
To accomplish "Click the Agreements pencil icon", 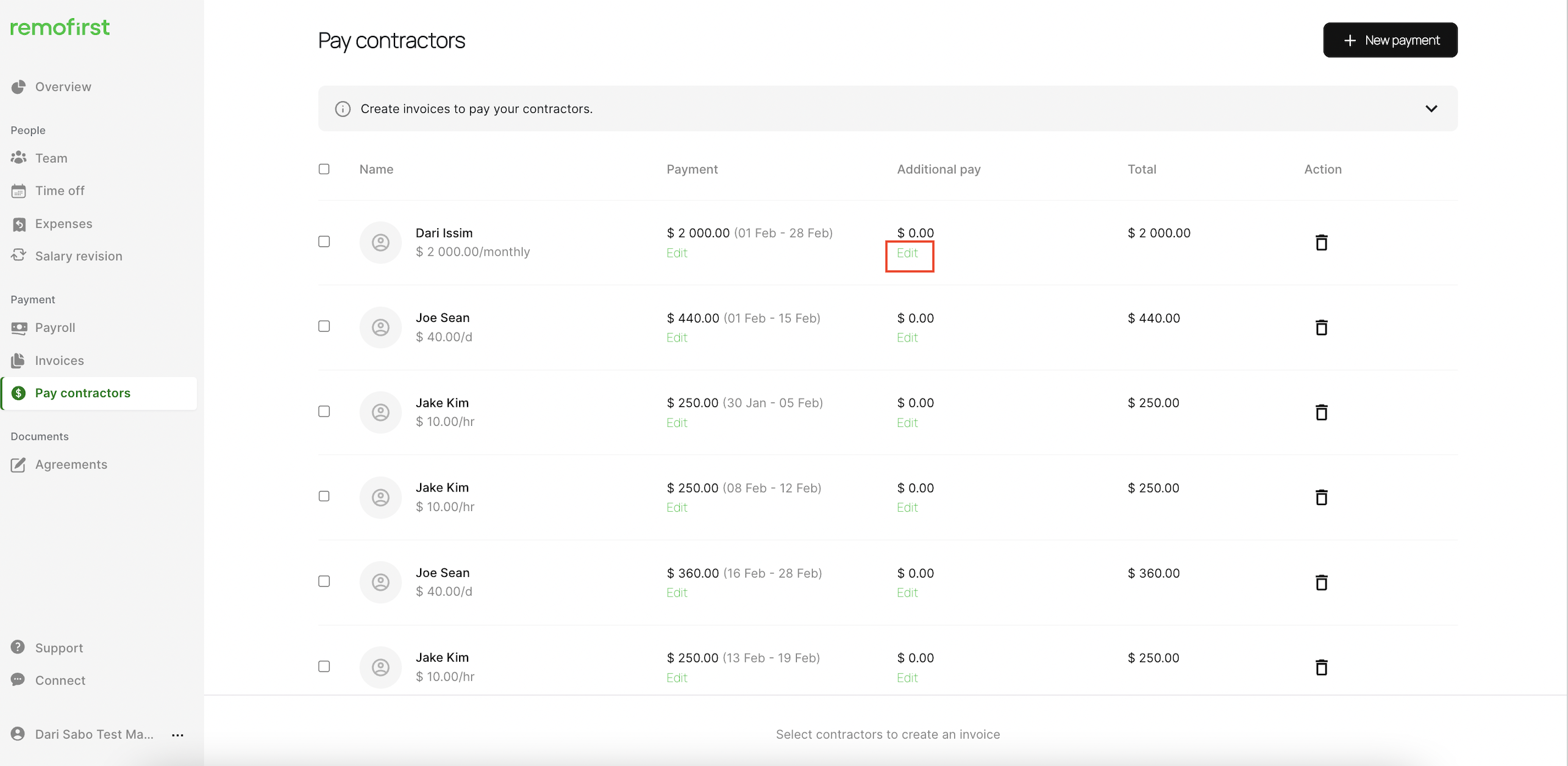I will (18, 465).
